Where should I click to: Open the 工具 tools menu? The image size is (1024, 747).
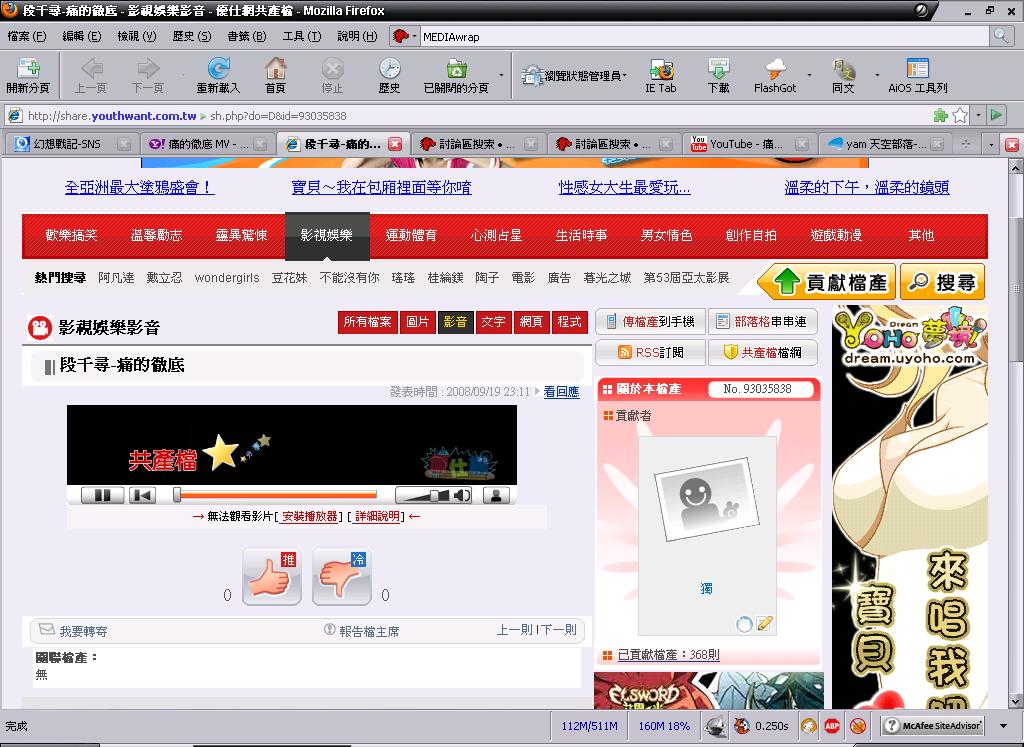click(x=302, y=37)
